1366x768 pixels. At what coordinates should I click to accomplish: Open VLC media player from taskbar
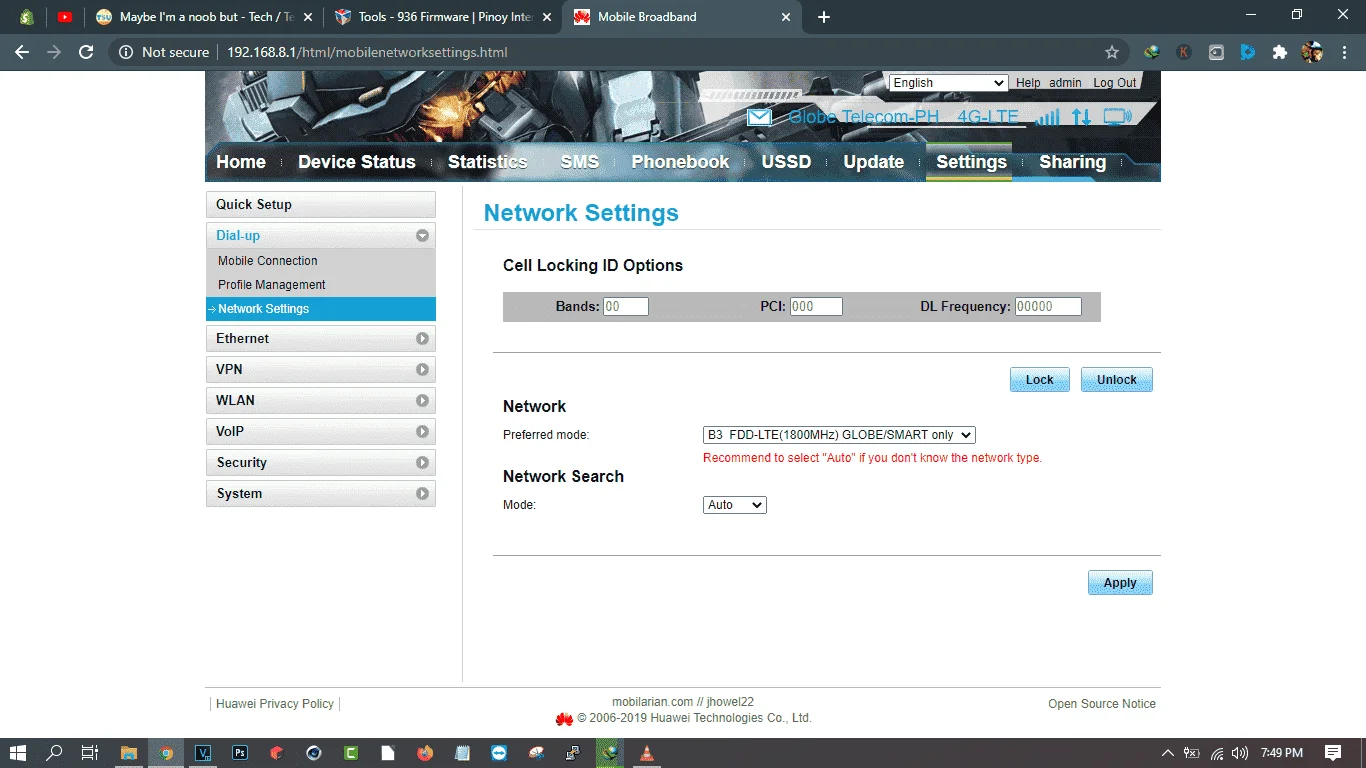pos(647,753)
